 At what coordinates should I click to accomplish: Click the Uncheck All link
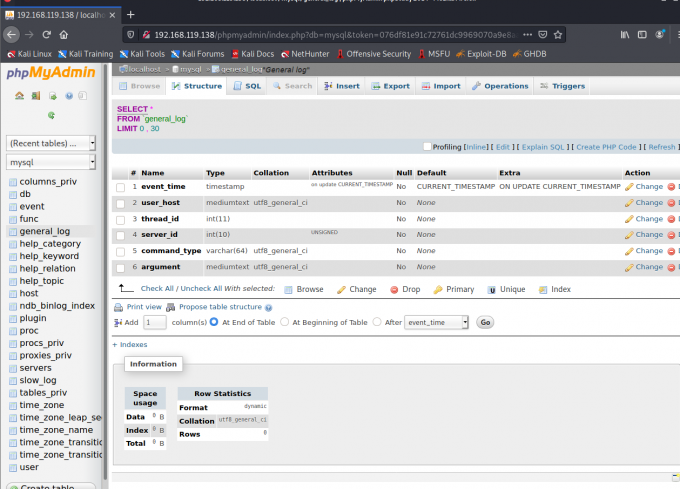(x=201, y=289)
